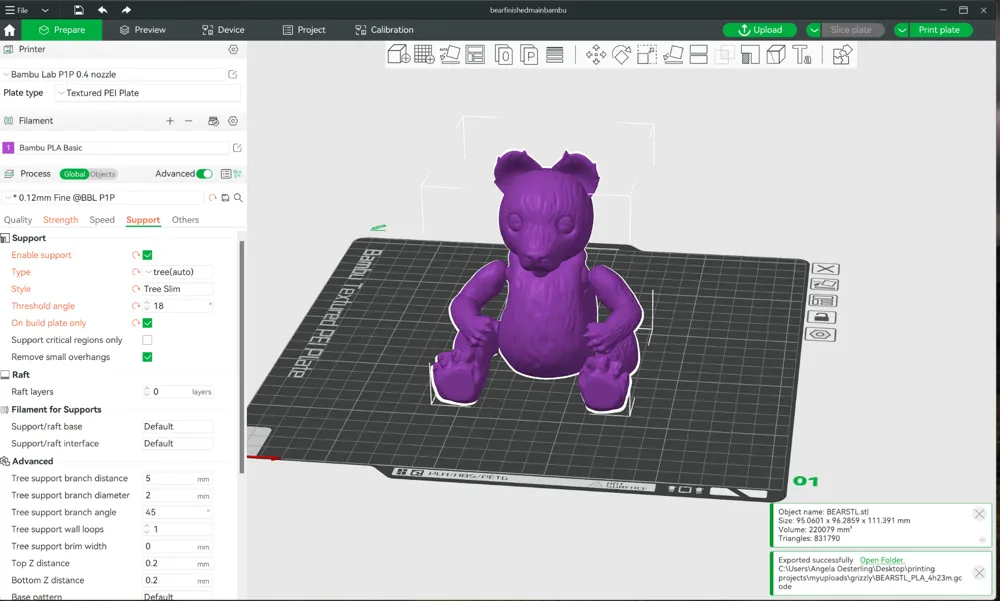Image resolution: width=1000 pixels, height=601 pixels.
Task: Select the Move tool in toolbar
Action: (x=596, y=55)
